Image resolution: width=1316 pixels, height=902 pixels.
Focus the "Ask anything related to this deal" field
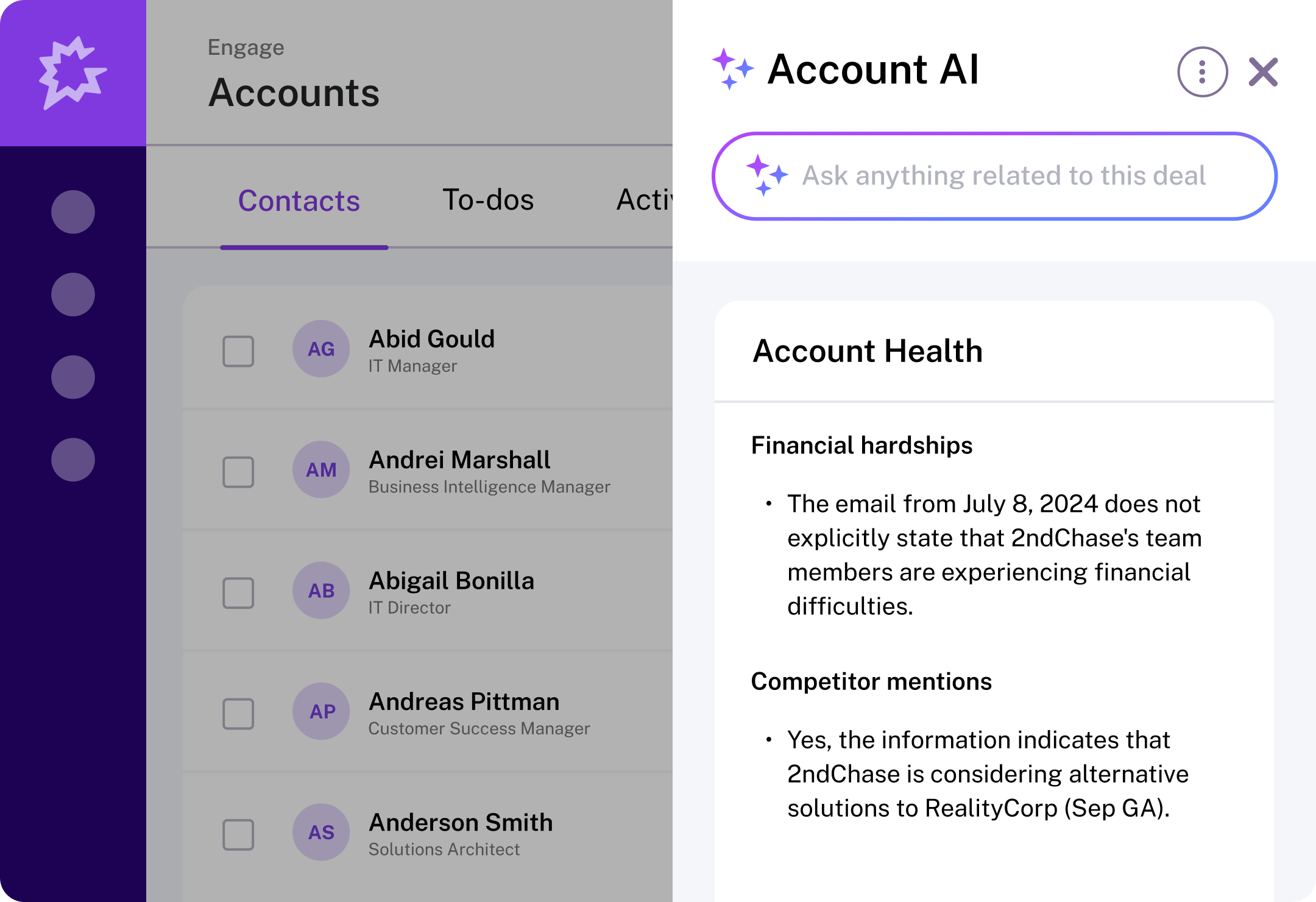(x=1003, y=176)
